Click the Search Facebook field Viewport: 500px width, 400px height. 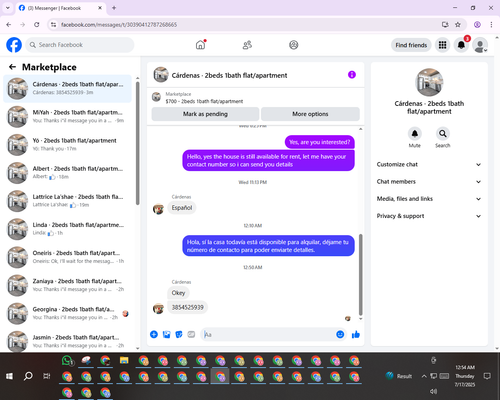click(80, 45)
